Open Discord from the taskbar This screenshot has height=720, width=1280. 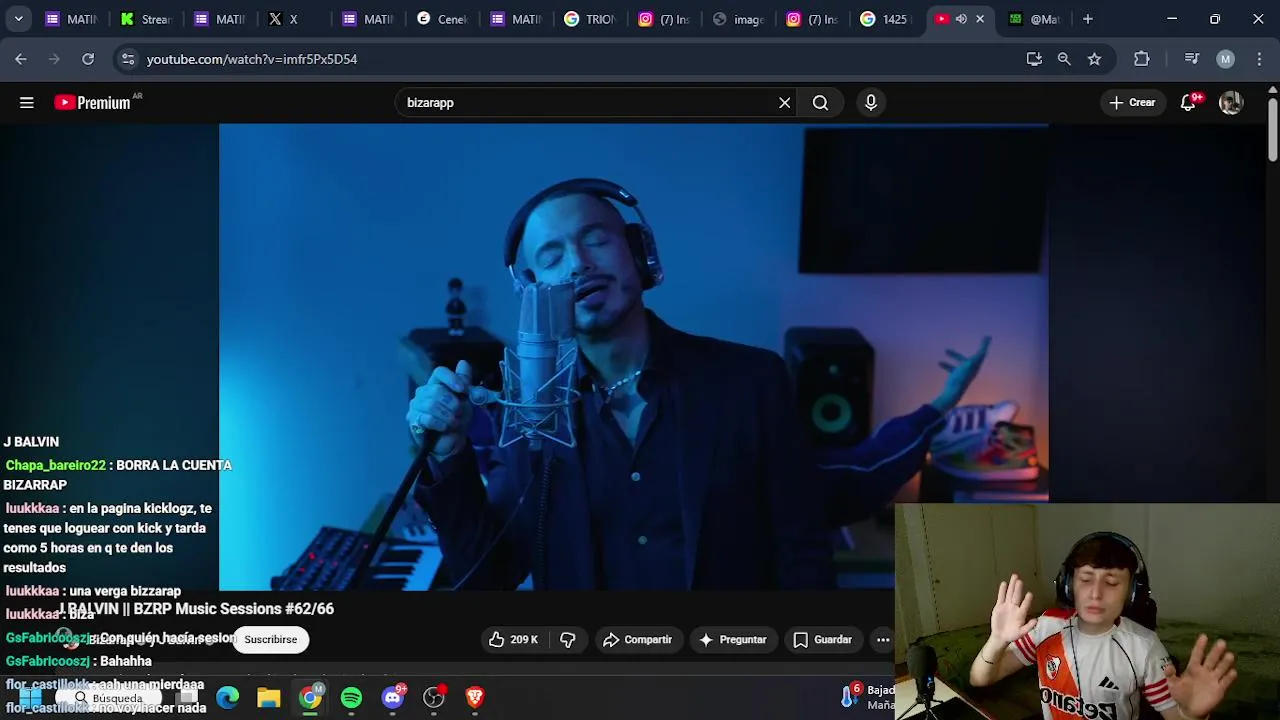coord(393,697)
